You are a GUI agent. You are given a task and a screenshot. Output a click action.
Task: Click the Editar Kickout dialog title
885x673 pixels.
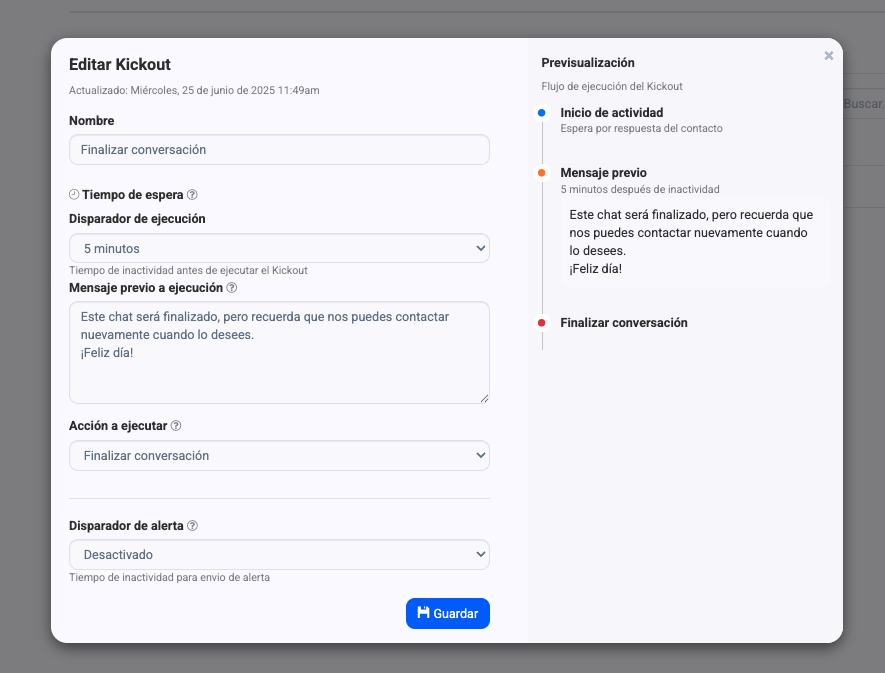(x=119, y=63)
